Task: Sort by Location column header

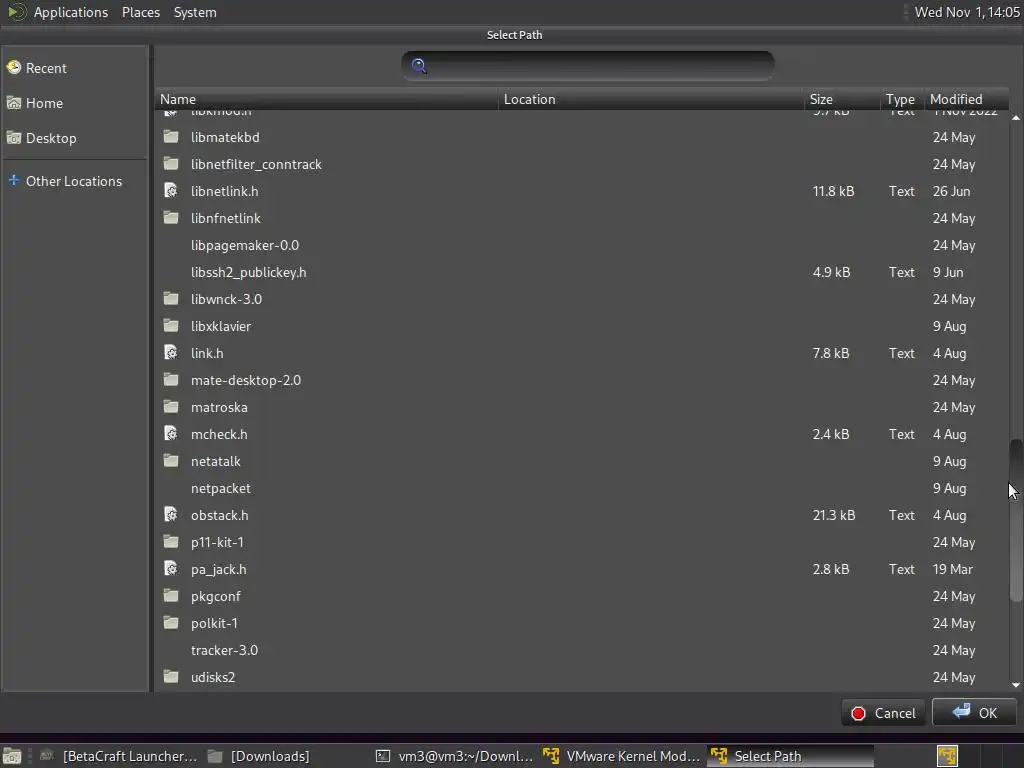Action: pyautogui.click(x=651, y=99)
